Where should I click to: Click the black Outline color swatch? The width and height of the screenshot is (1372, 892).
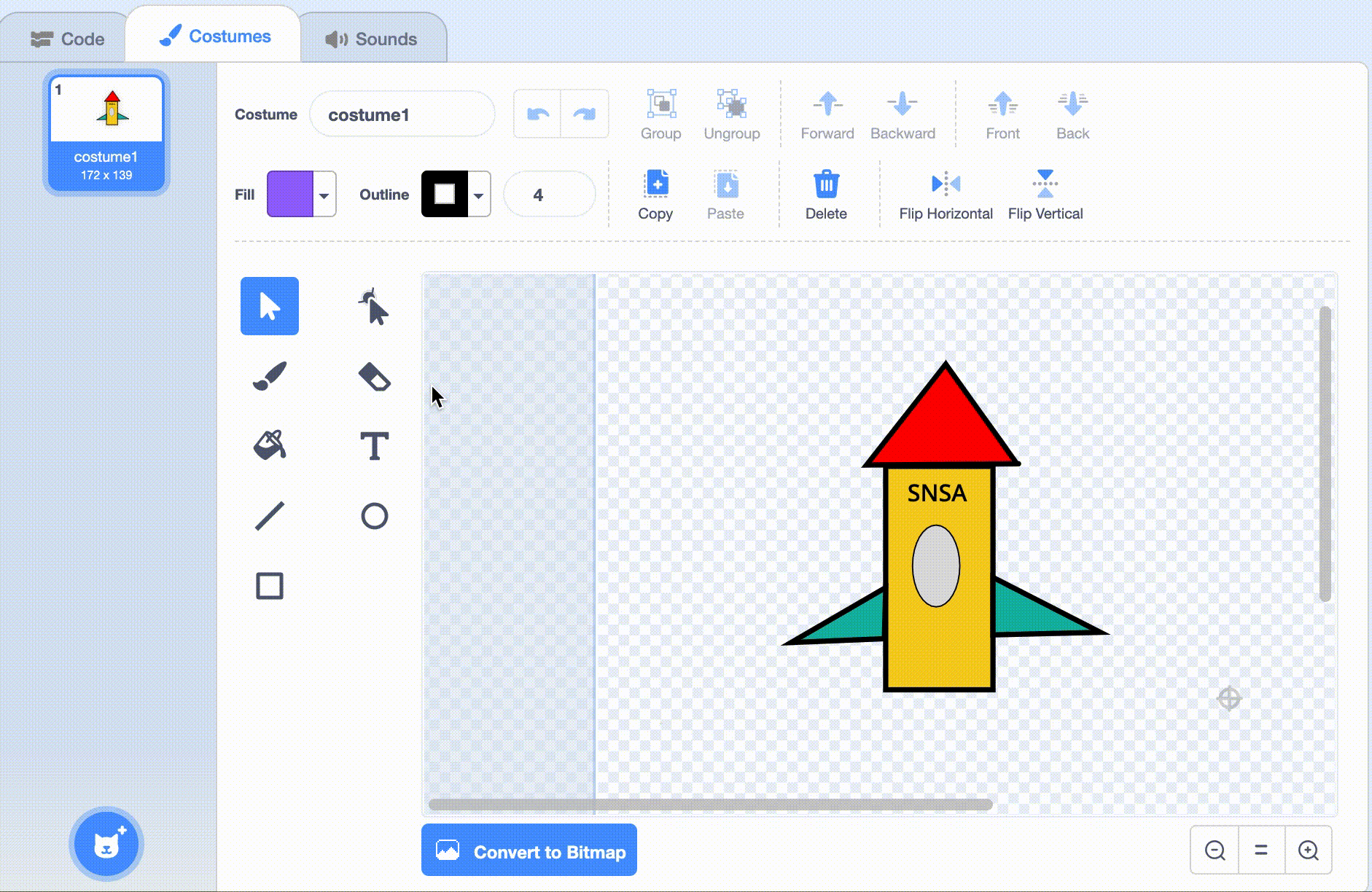445,195
